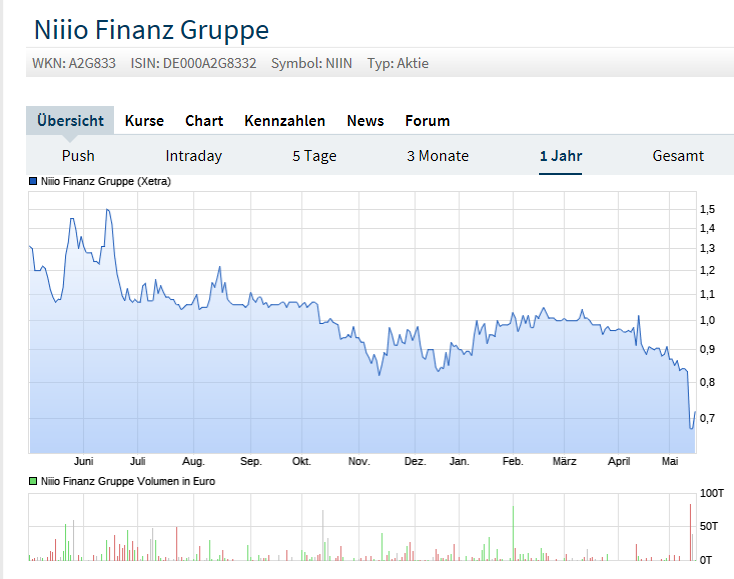The height and width of the screenshot is (579, 734).
Task: Switch to the Kurse tab
Action: point(144,121)
